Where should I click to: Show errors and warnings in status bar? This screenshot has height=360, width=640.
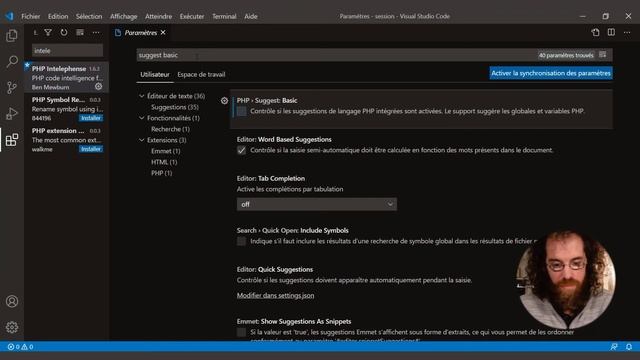click(20, 347)
